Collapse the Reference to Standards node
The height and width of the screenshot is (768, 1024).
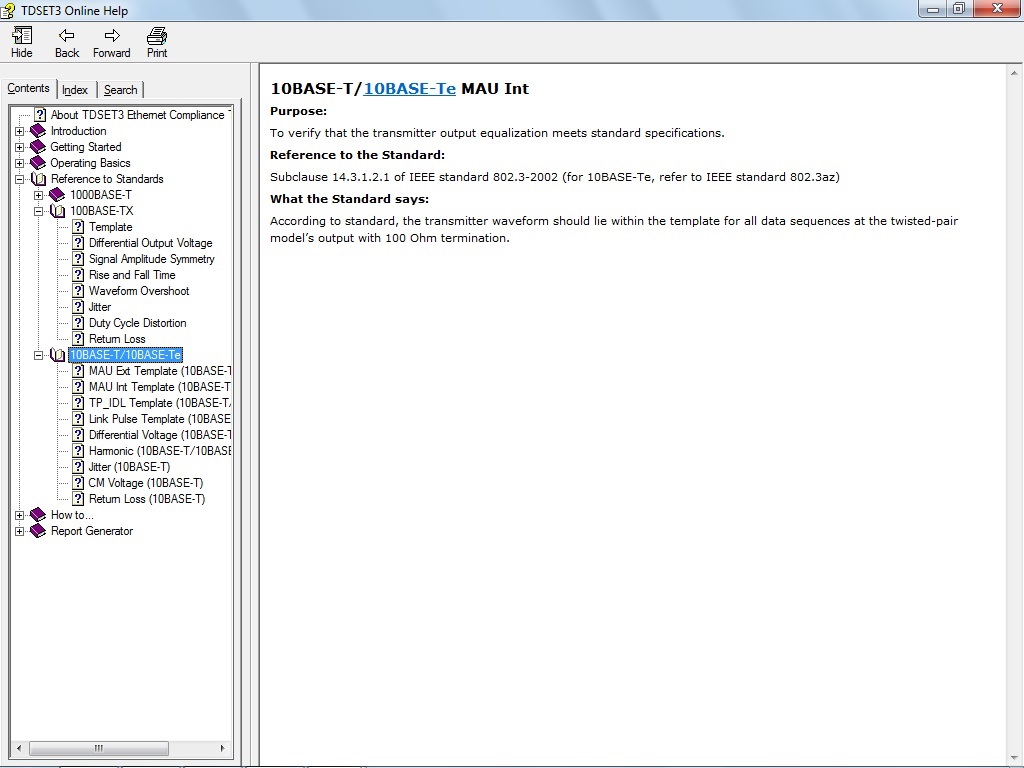(x=20, y=179)
